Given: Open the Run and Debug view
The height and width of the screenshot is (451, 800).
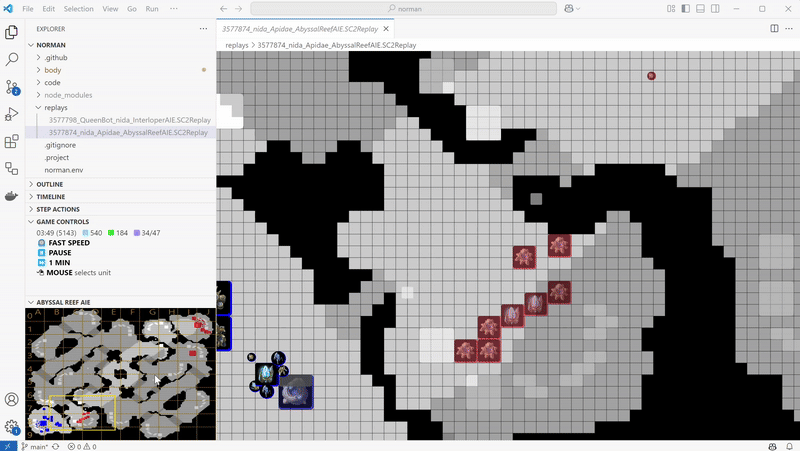Looking at the screenshot, I should 11,114.
